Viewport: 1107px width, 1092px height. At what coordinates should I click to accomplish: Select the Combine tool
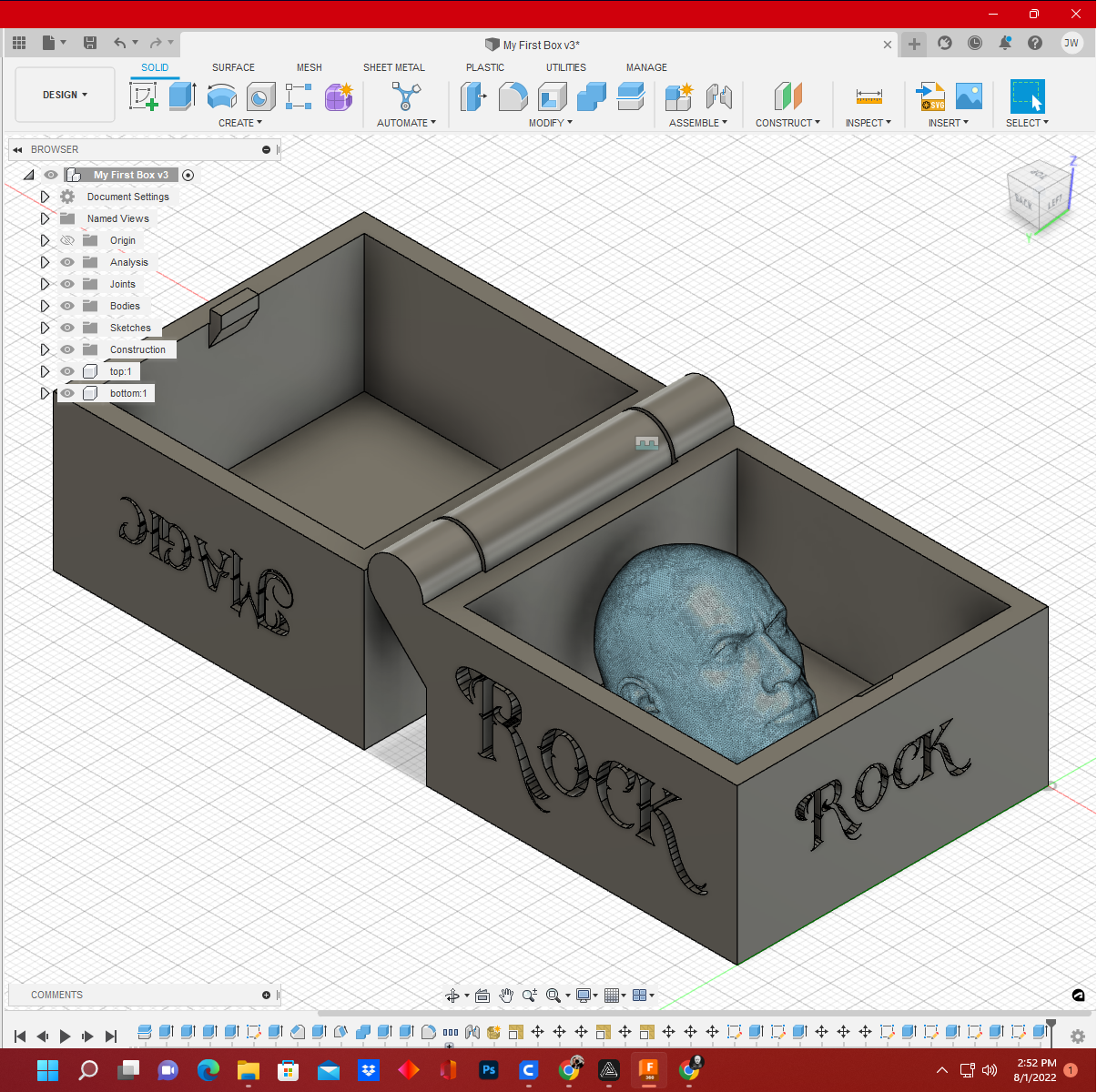tap(591, 96)
